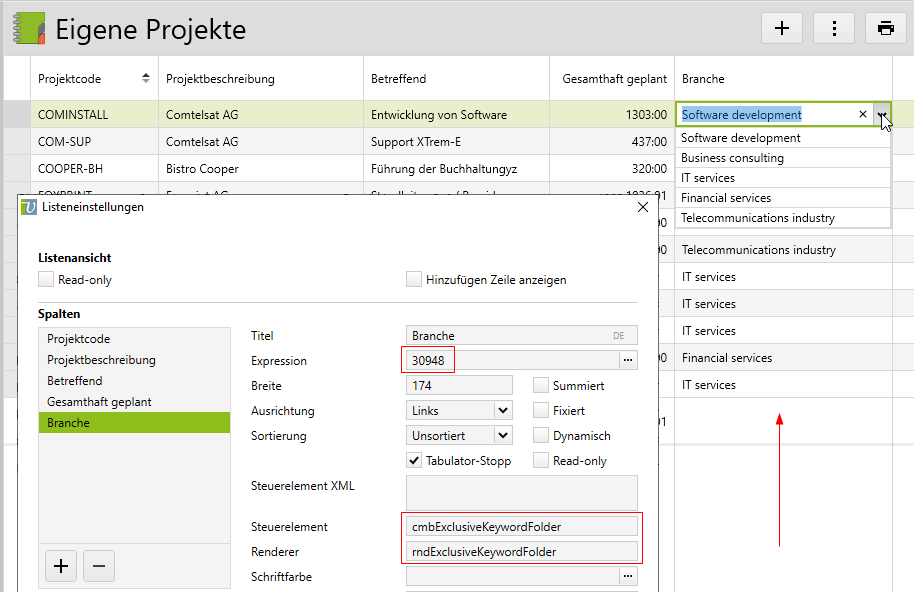Image resolution: width=914 pixels, height=592 pixels.
Task: Select Financial services in dropdown list
Action: [x=726, y=198]
